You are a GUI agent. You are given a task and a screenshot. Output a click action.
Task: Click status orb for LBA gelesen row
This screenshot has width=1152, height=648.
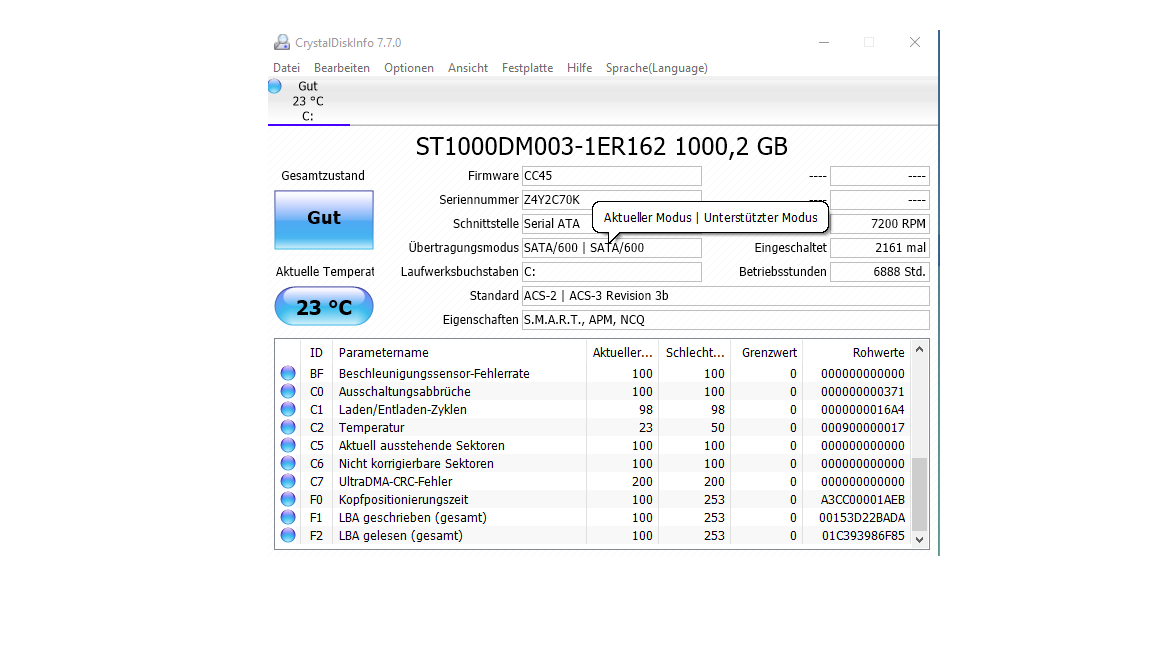tap(288, 536)
